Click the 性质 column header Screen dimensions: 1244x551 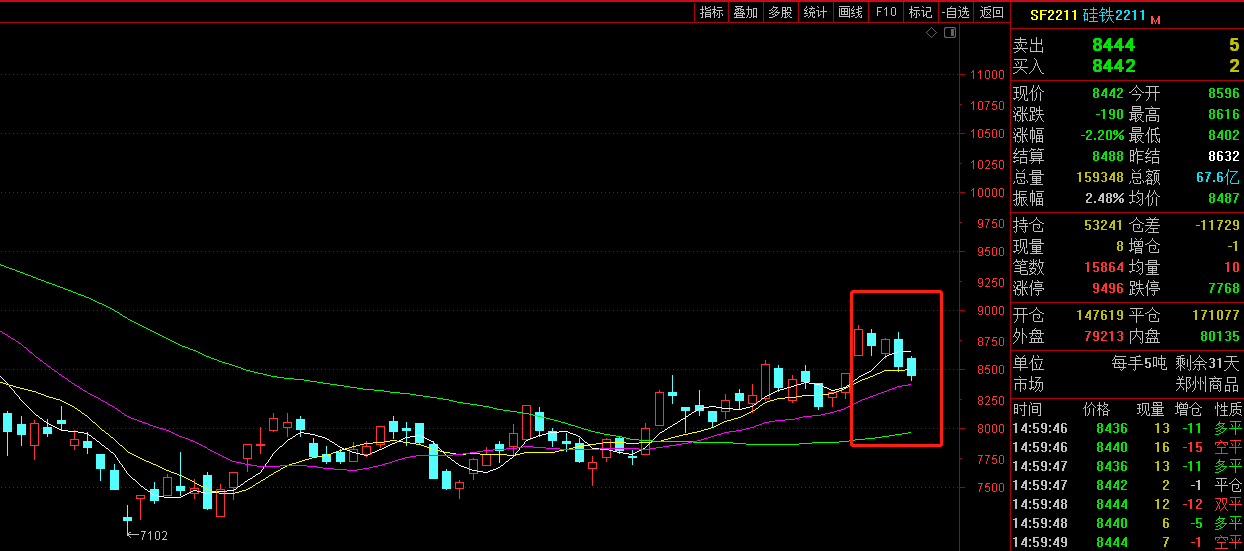tap(1228, 409)
